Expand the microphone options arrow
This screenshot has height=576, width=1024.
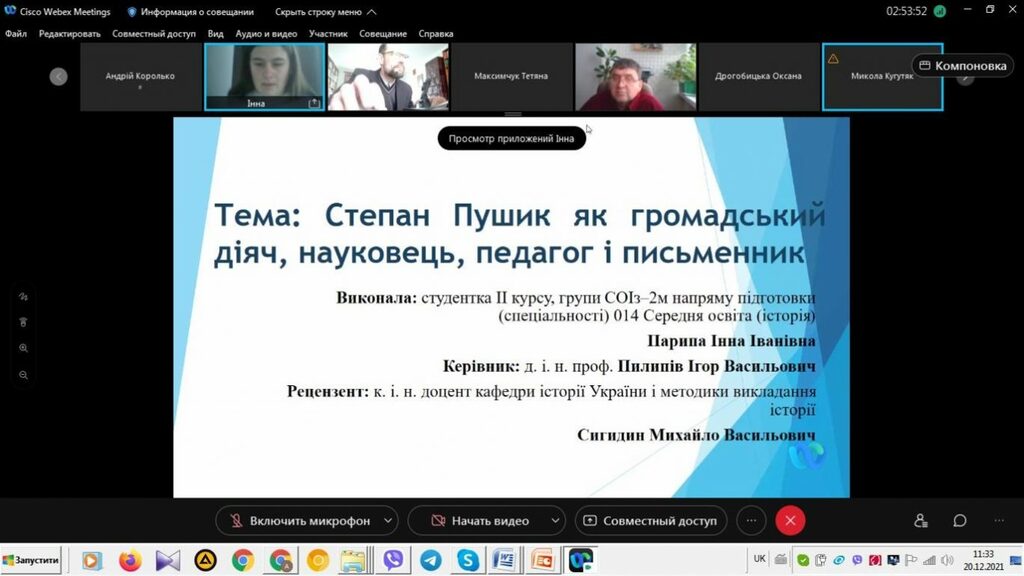coord(387,521)
